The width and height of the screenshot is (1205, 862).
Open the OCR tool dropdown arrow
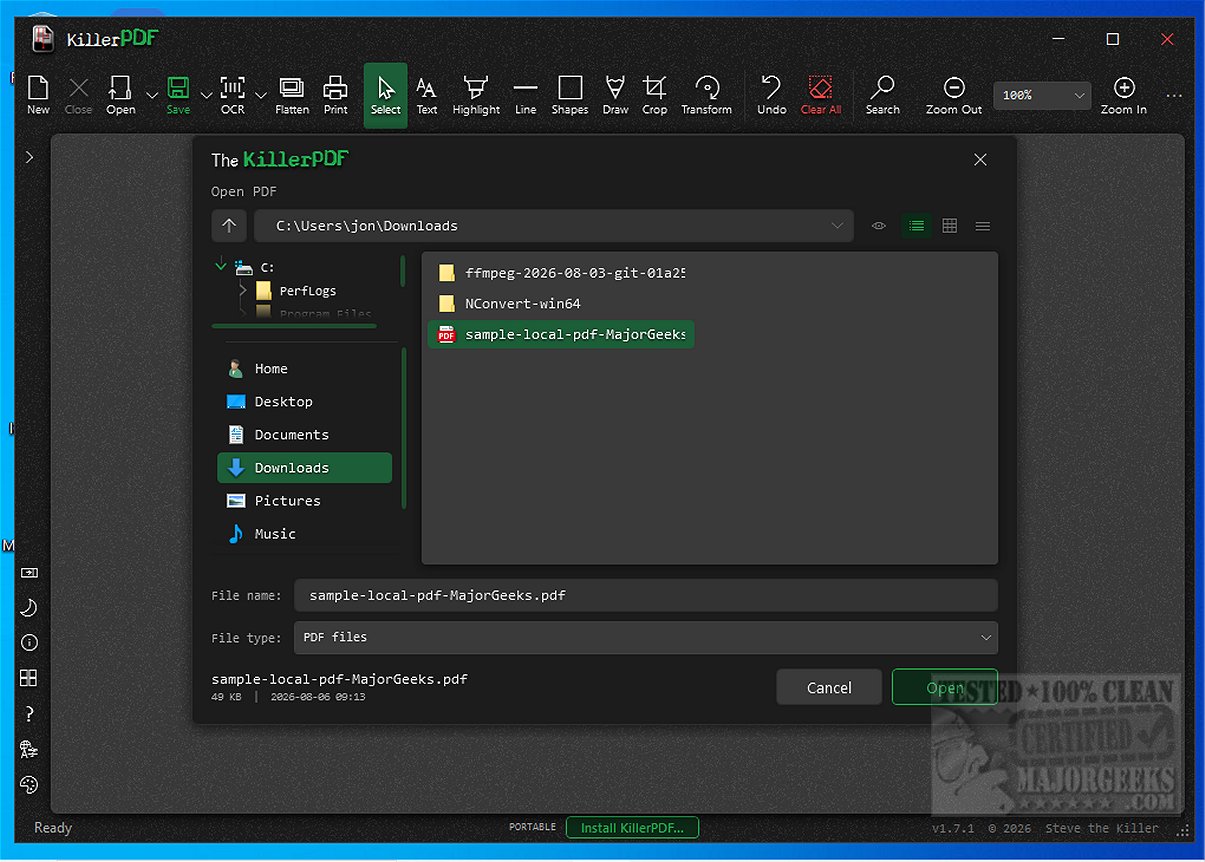(x=261, y=95)
